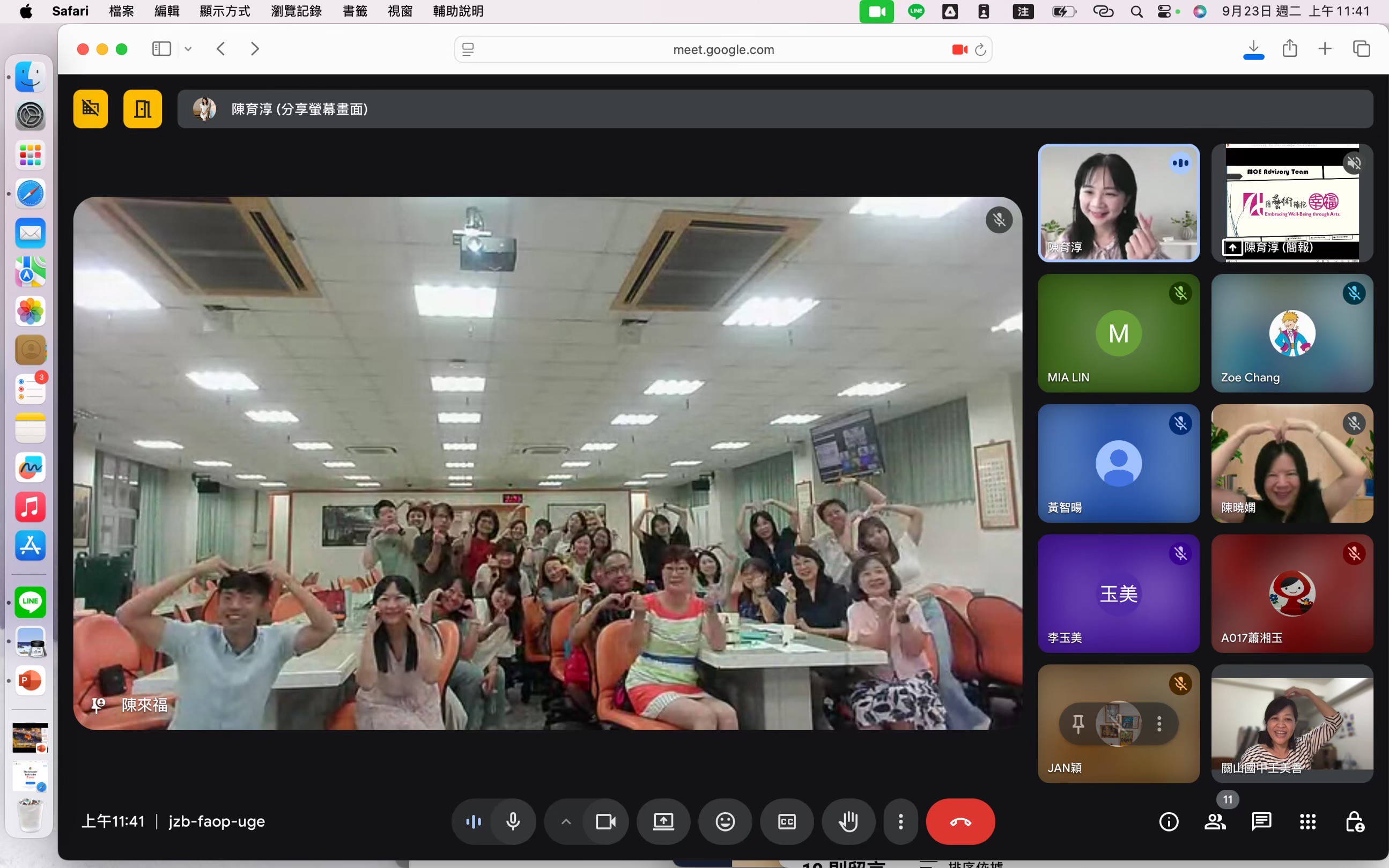Open the in-call chat panel
Image resolution: width=1389 pixels, height=868 pixels.
tap(1261, 821)
